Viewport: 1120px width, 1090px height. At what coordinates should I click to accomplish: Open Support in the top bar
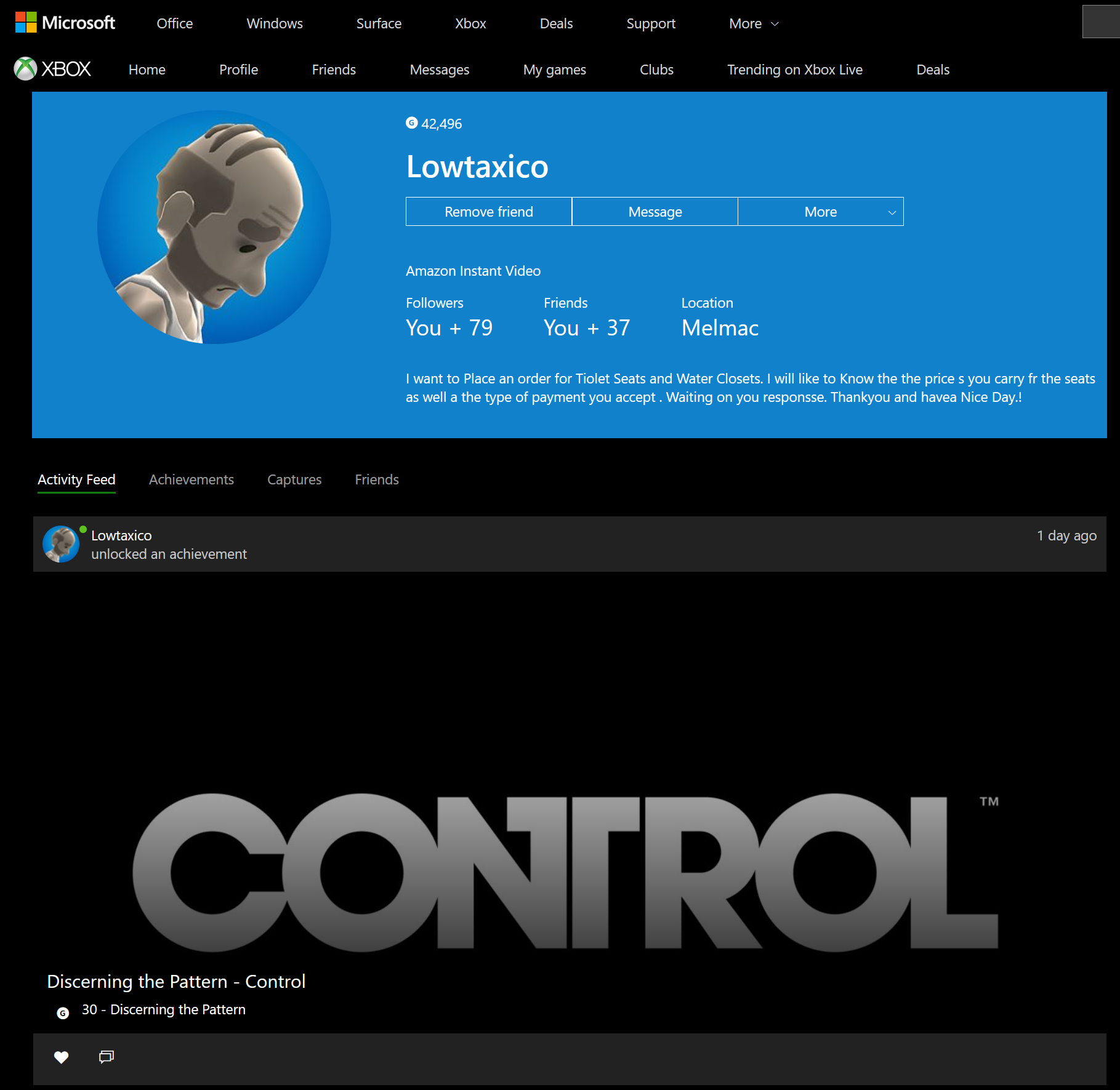(x=651, y=23)
